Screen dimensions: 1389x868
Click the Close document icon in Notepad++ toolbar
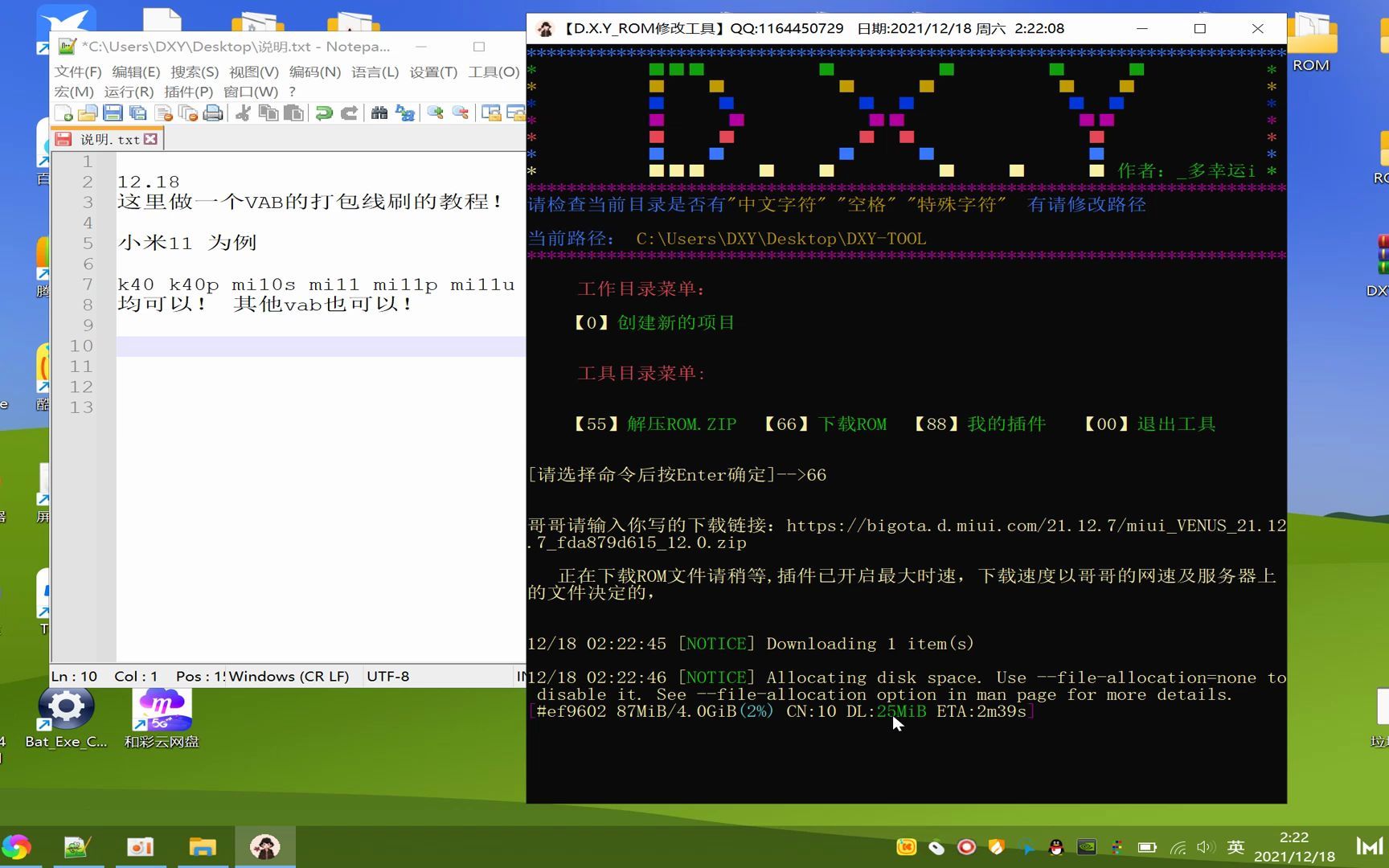[x=163, y=113]
